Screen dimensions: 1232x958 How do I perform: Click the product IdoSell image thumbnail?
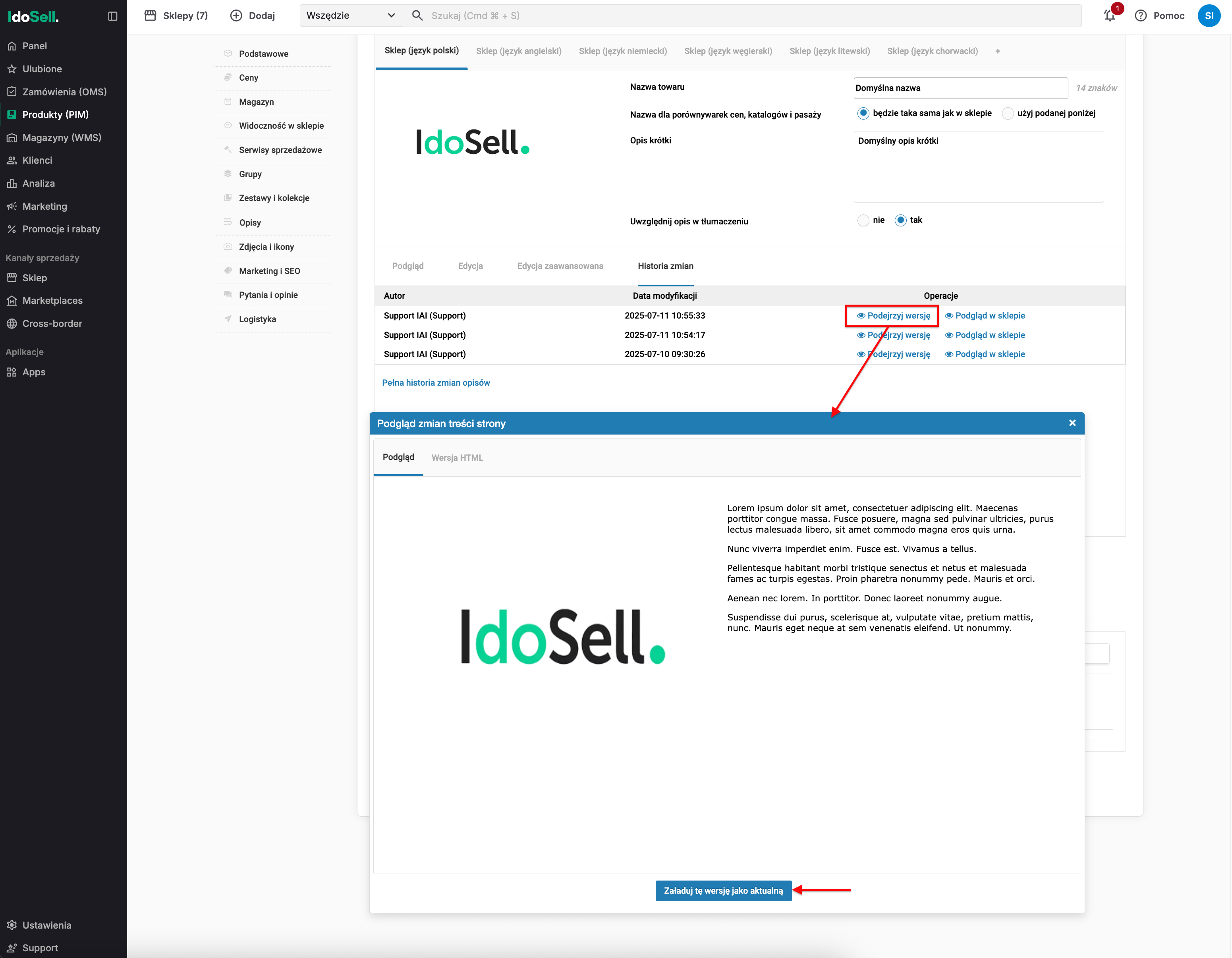tap(473, 142)
